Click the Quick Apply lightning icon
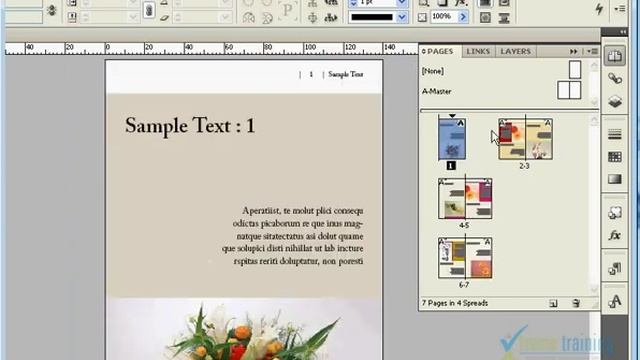Image resolution: width=640 pixels, height=360 pixels. click(599, 9)
